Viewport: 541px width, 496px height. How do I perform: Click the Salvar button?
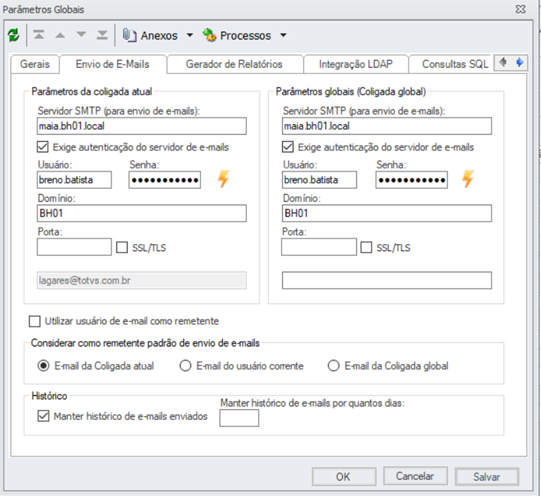[x=486, y=477]
